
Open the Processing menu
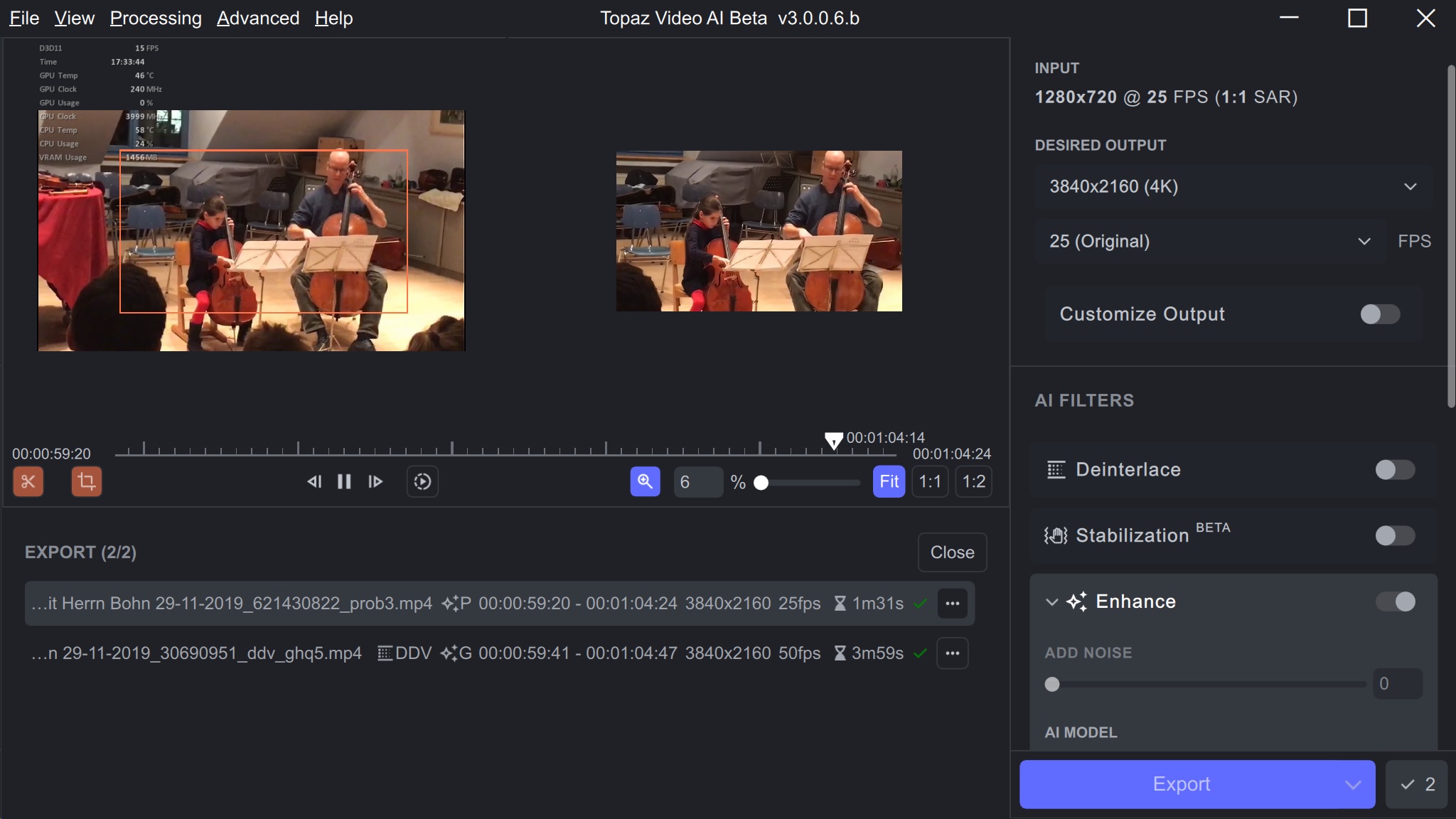[156, 18]
